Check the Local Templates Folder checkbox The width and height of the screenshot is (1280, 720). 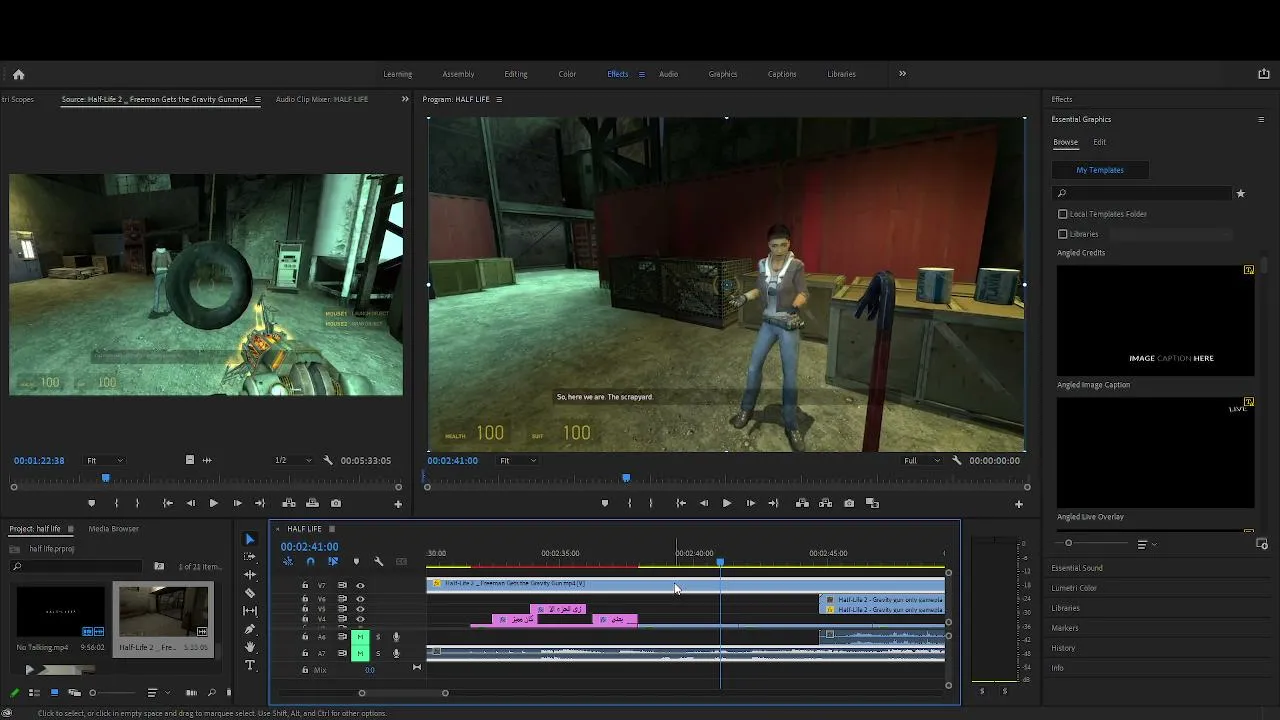(x=1063, y=214)
